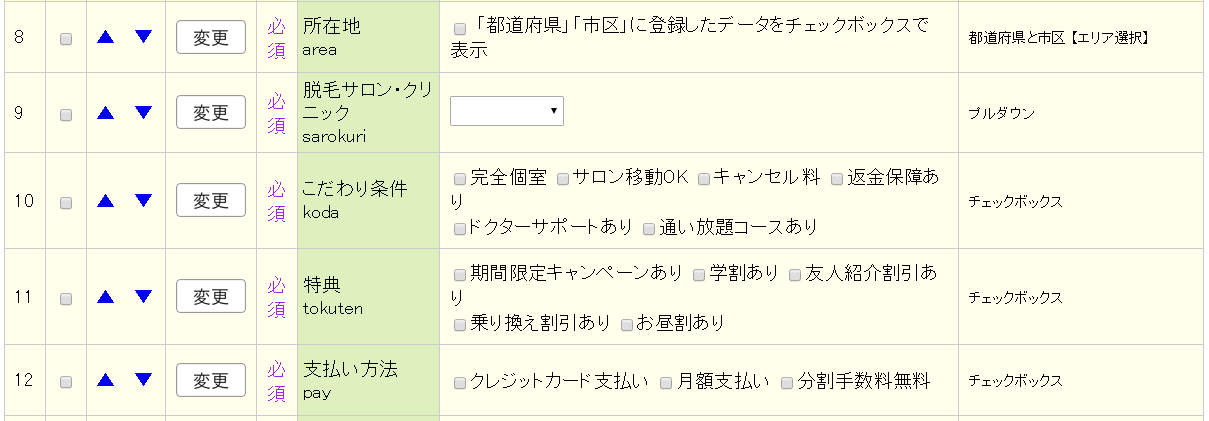This screenshot has height=421, width=1209.
Task: Move 特典 row up
Action: [x=105, y=297]
